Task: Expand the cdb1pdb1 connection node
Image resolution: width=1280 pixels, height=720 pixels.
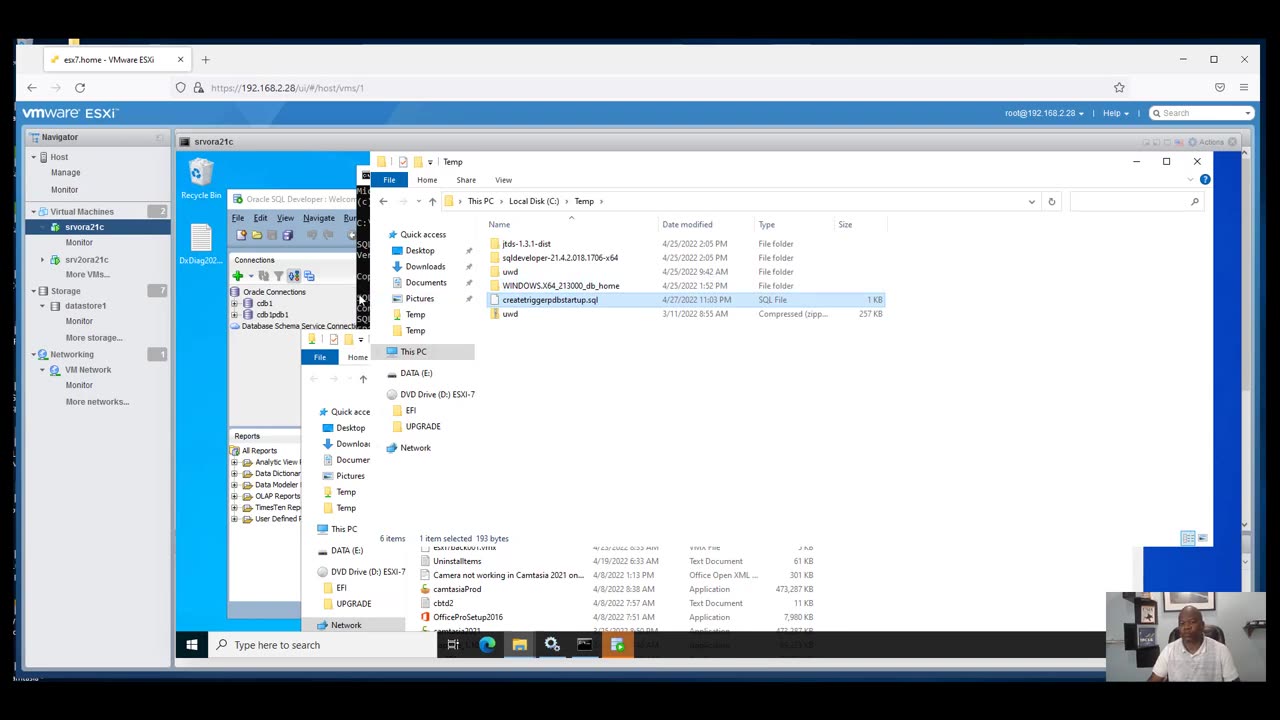Action: tap(235, 315)
